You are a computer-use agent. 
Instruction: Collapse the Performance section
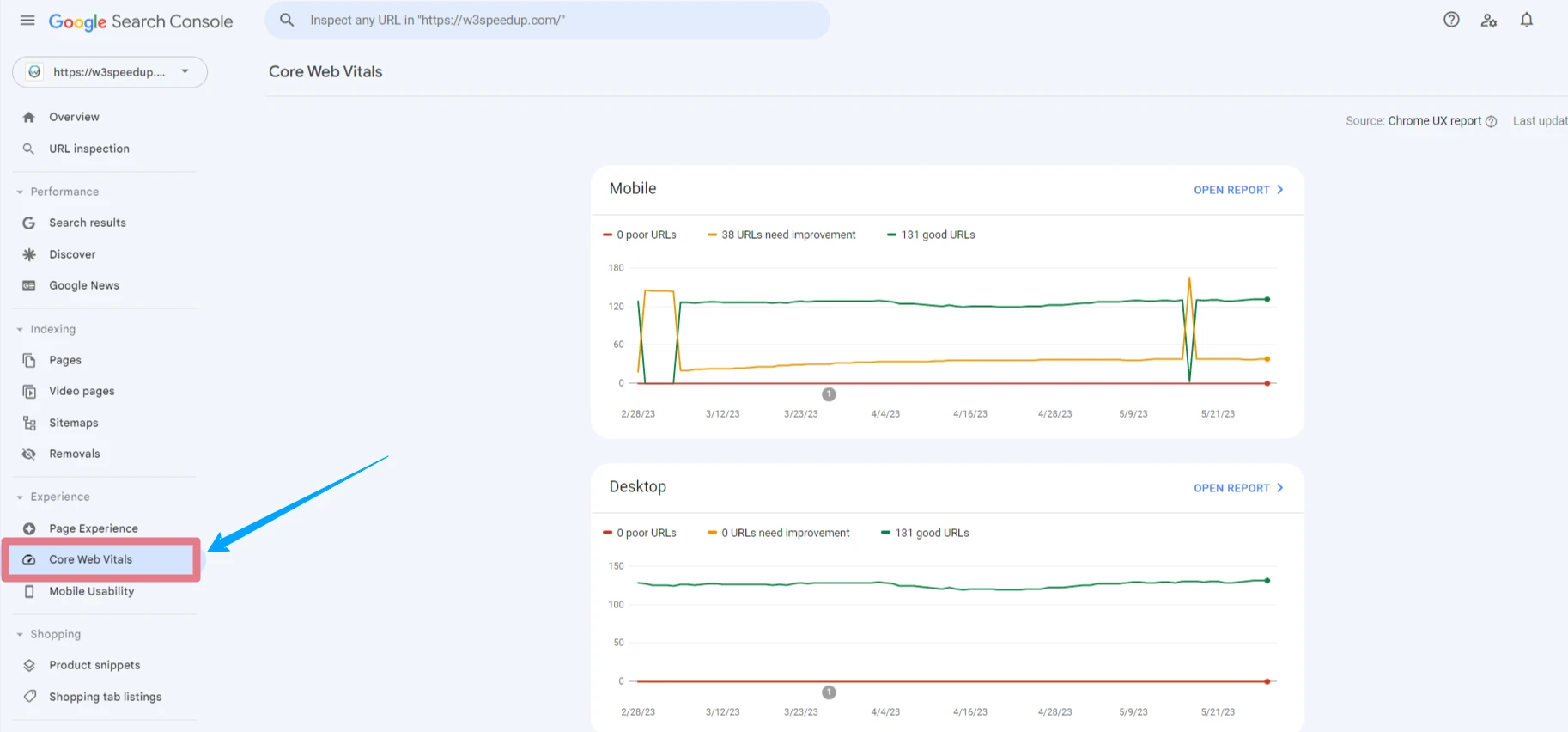pyautogui.click(x=21, y=192)
